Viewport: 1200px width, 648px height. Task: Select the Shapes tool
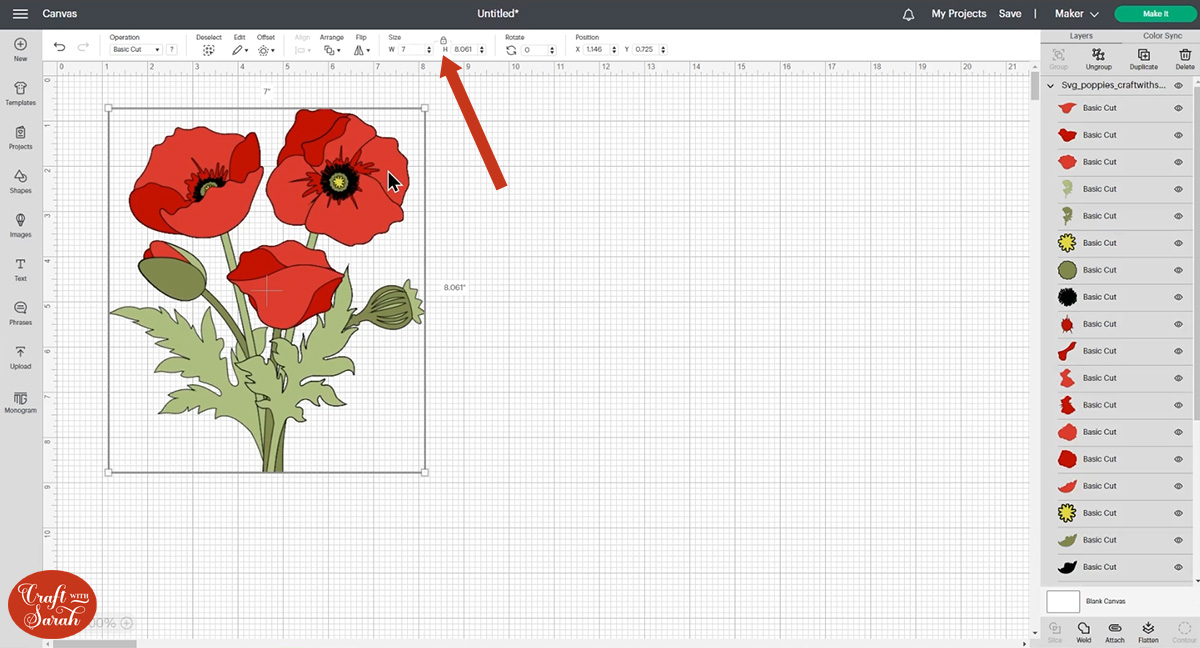pyautogui.click(x=20, y=180)
